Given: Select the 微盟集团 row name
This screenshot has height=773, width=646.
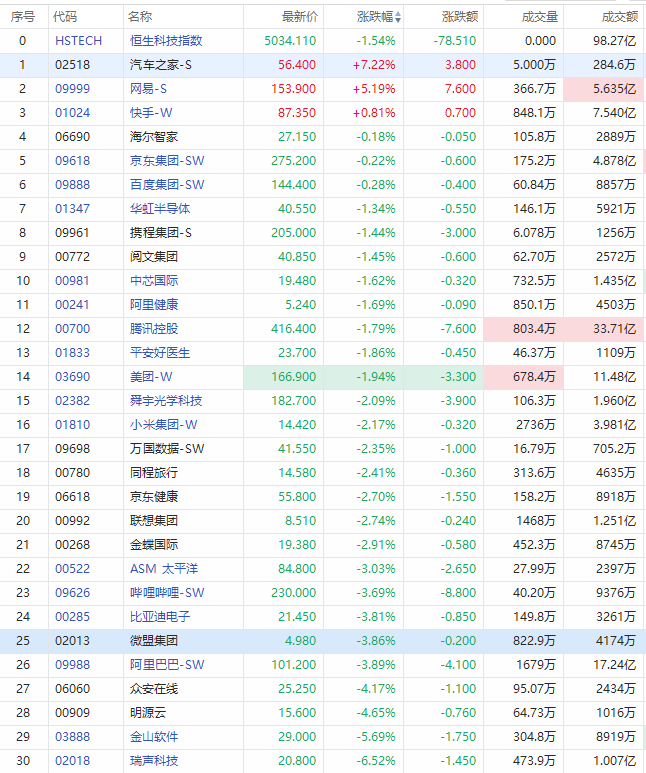Looking at the screenshot, I should click(154, 641).
